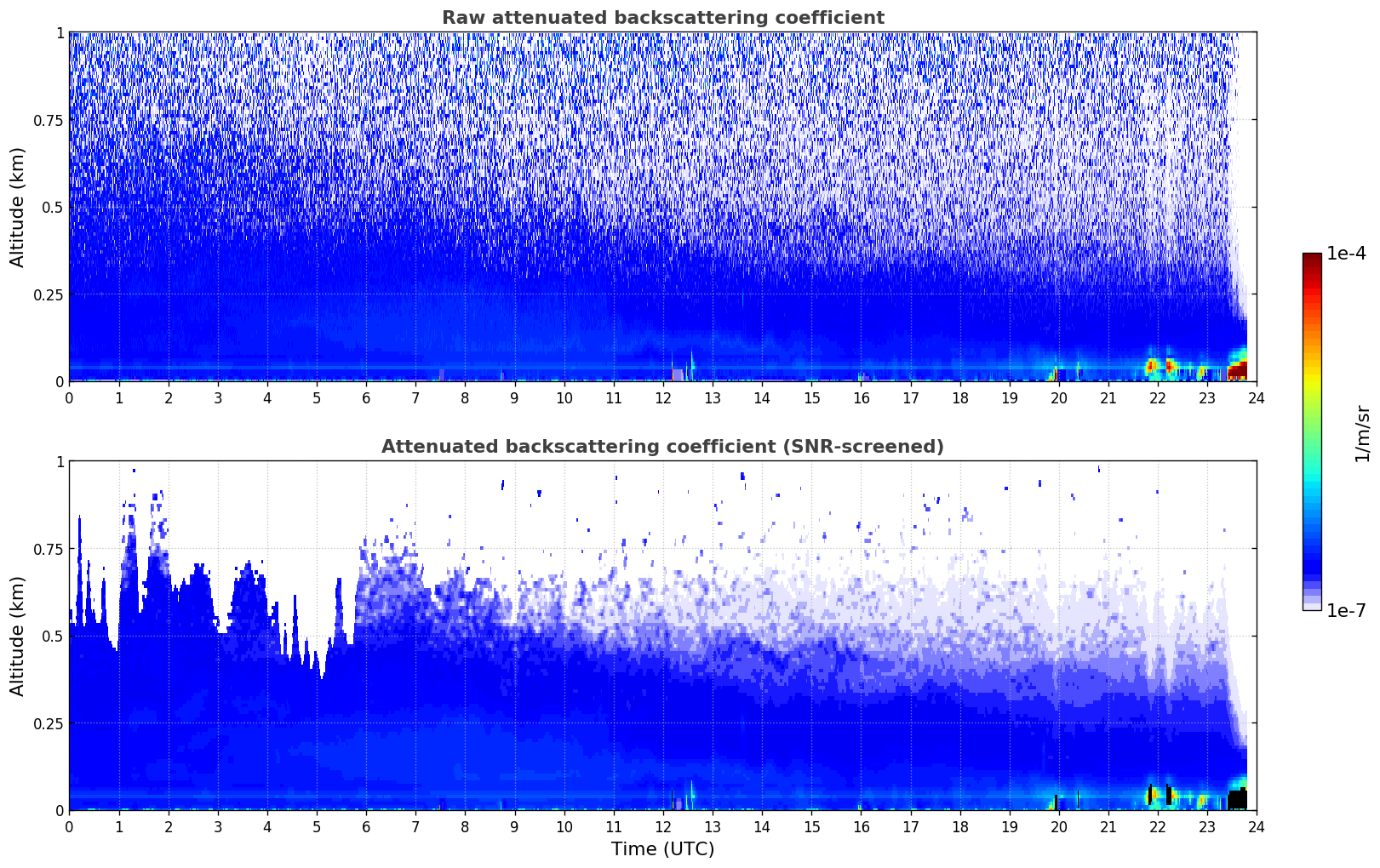Click the hour 6 tick under the SNR-screened plot

(366, 826)
